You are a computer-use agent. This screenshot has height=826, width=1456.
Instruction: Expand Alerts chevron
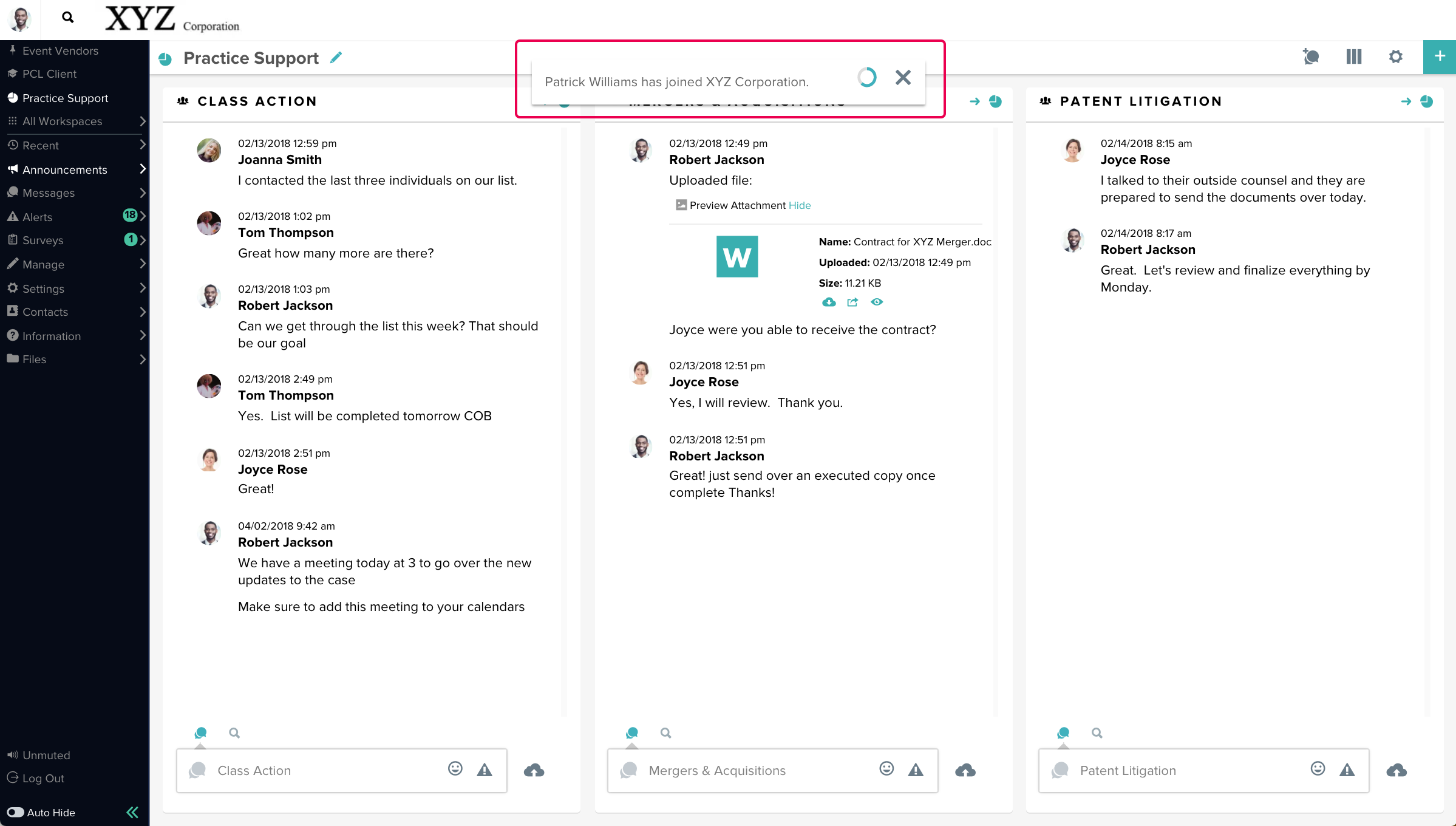click(x=142, y=216)
